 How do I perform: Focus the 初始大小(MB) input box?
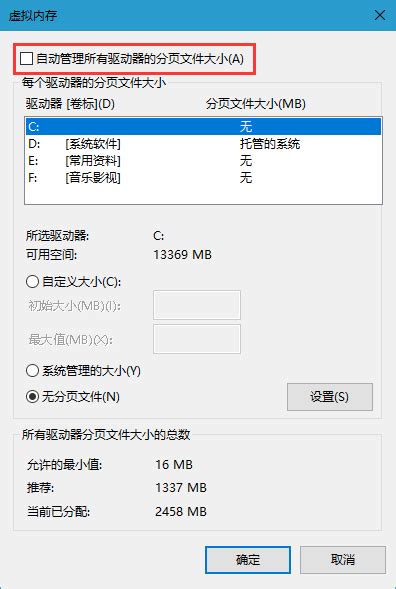[x=197, y=305]
